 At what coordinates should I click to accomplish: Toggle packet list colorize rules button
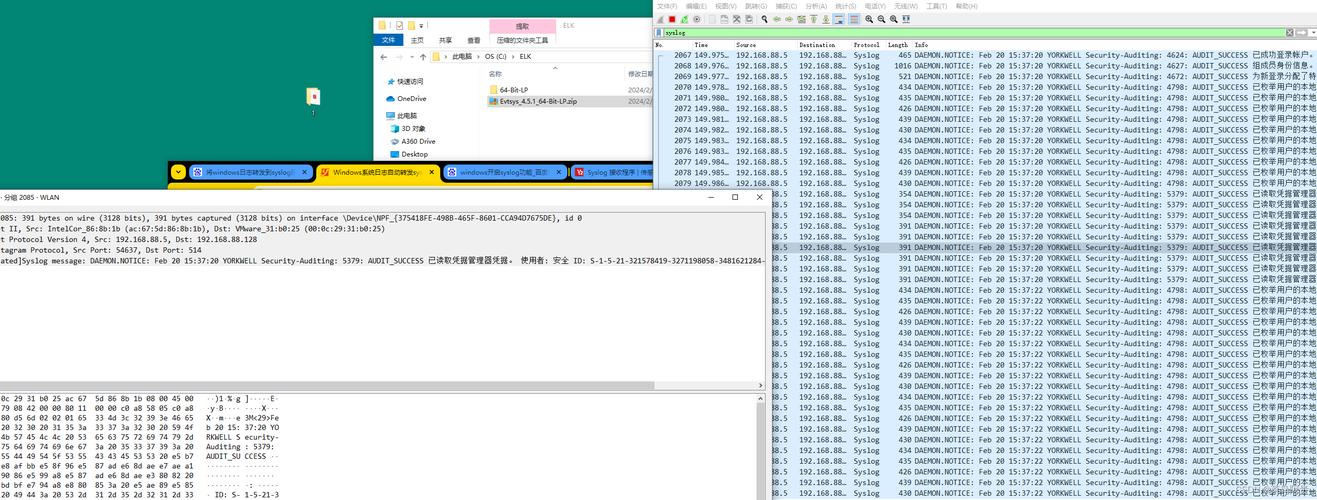tap(853, 19)
